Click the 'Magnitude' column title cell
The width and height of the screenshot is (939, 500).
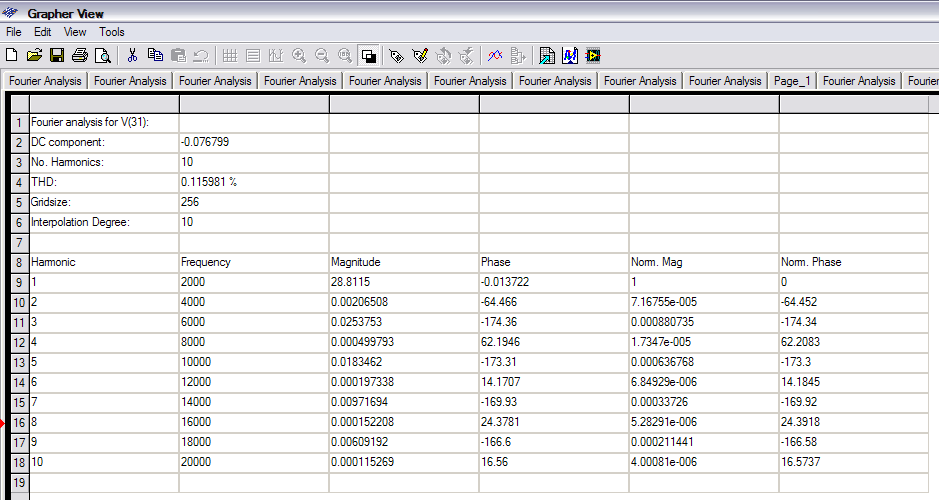point(404,262)
